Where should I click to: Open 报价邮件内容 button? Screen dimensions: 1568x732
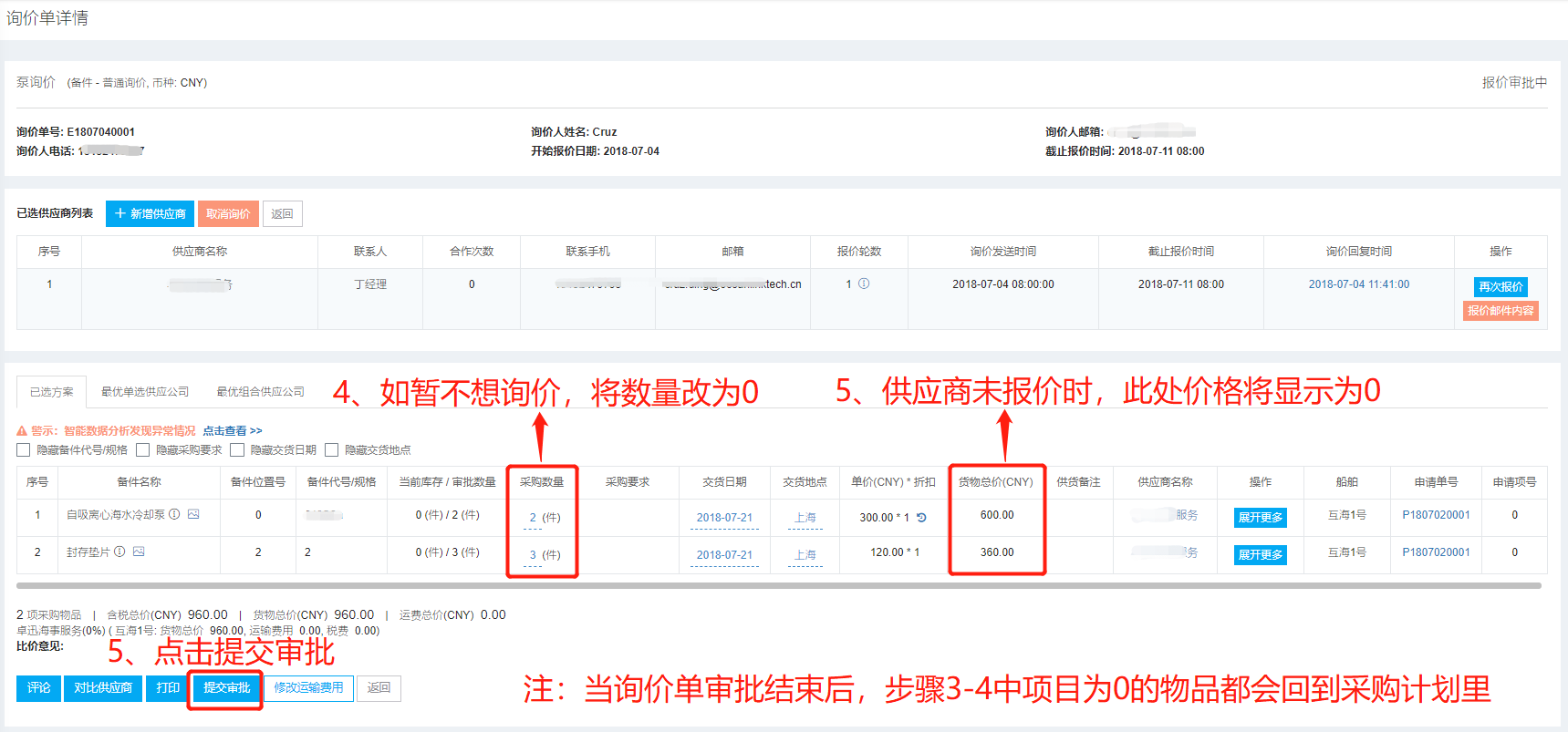(x=1501, y=311)
